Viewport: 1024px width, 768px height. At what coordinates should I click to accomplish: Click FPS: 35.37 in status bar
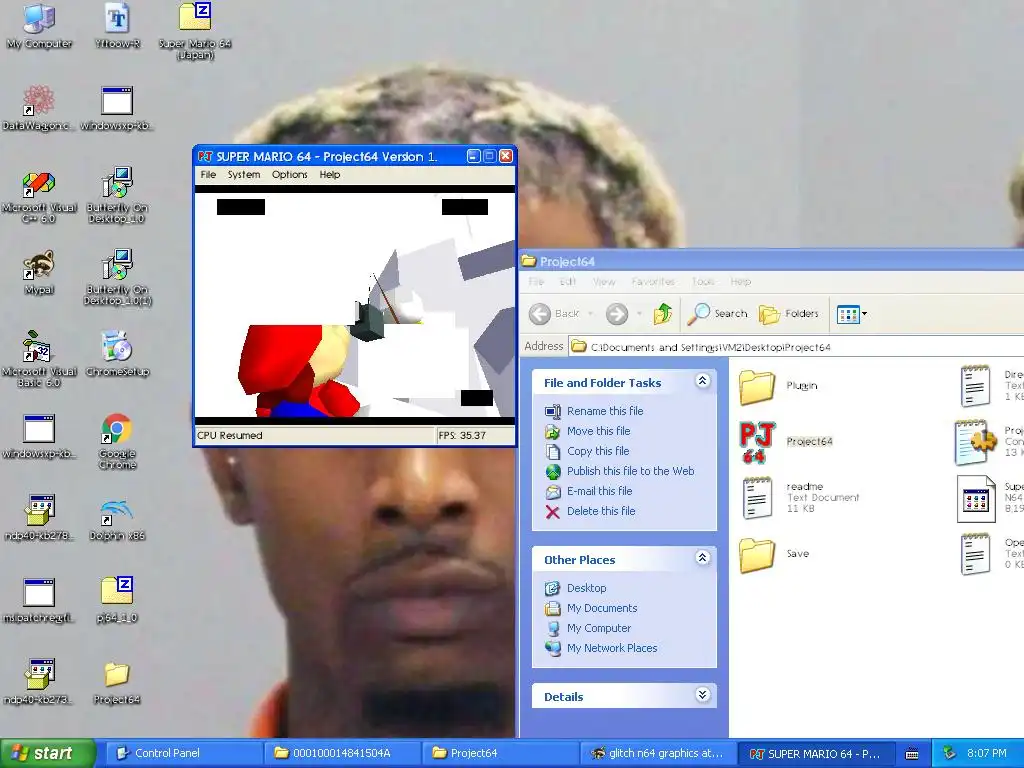pos(462,436)
